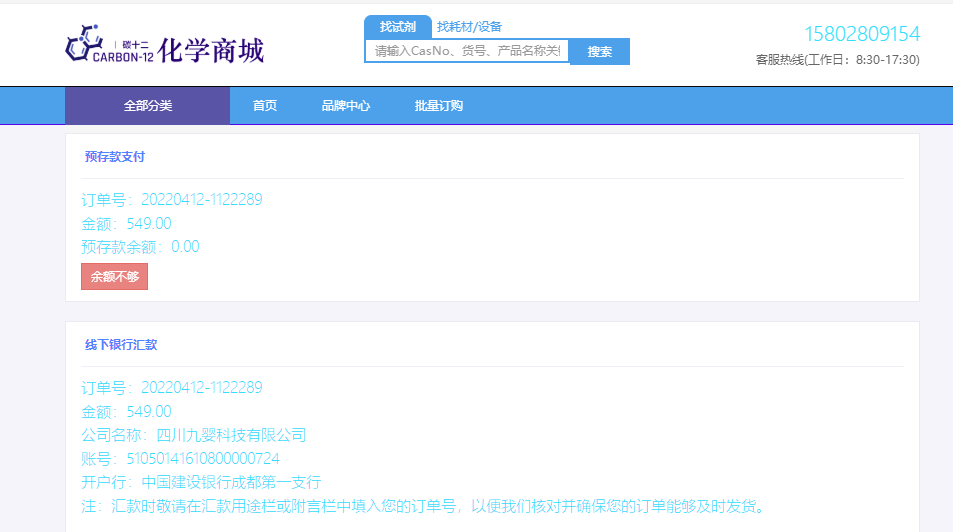The height and width of the screenshot is (532, 953).
Task: Click the 预存款支付 section heading
Action: 115,157
